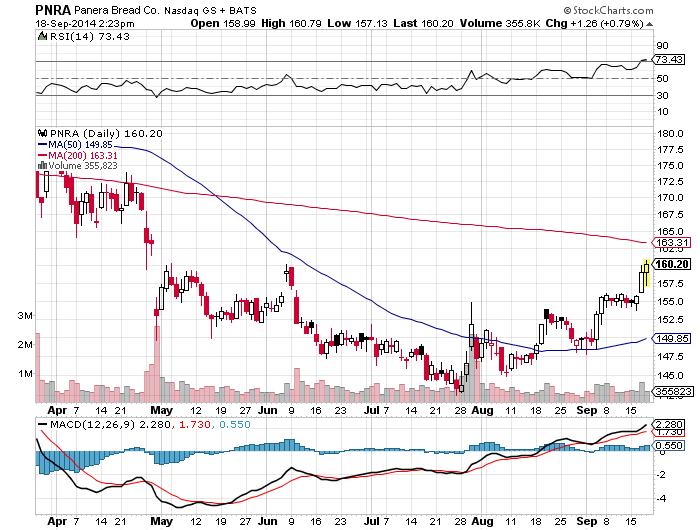Click the 149.85 MA(50) price tag
The image size is (700, 530).
672,338
